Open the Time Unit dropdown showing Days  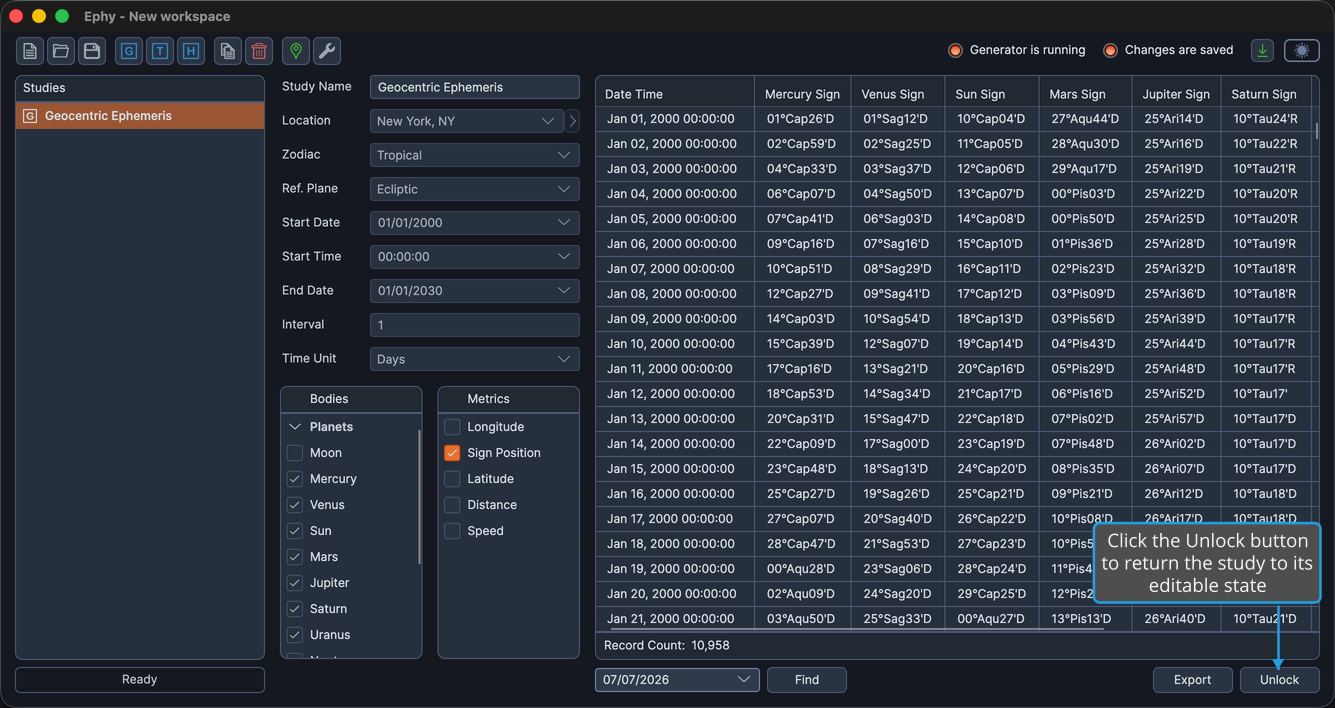pyautogui.click(x=475, y=359)
